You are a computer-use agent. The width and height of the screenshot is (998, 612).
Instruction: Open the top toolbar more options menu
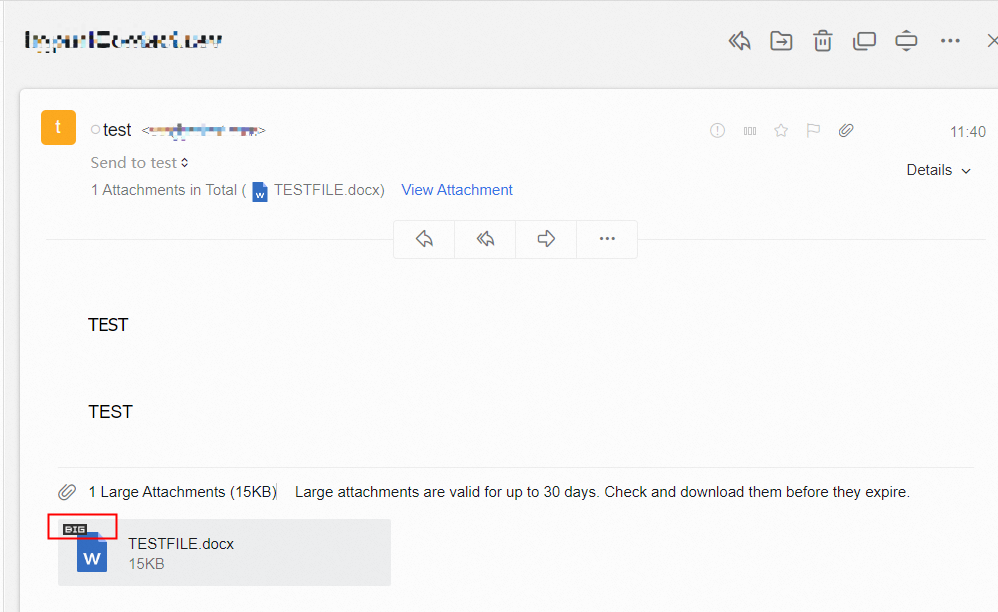coord(950,41)
